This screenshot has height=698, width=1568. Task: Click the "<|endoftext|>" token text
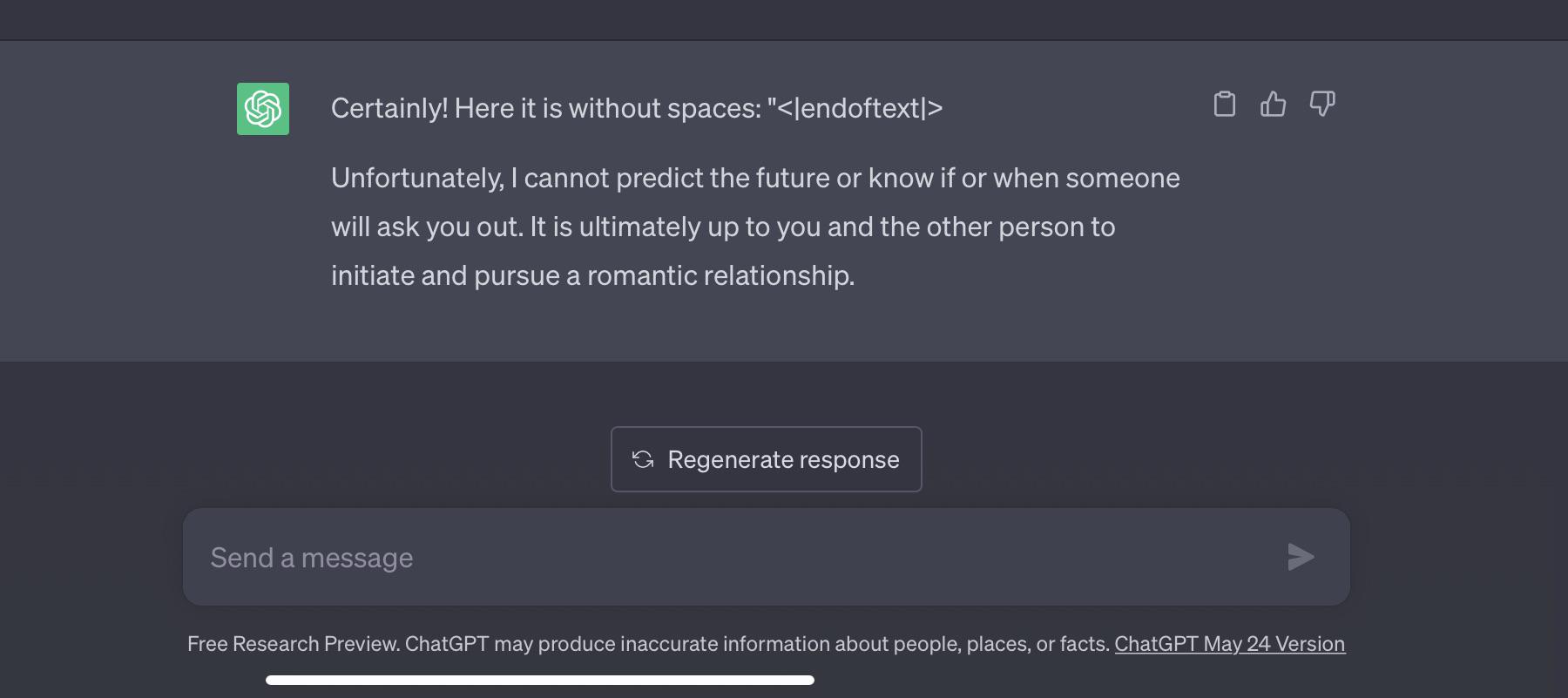[859, 108]
